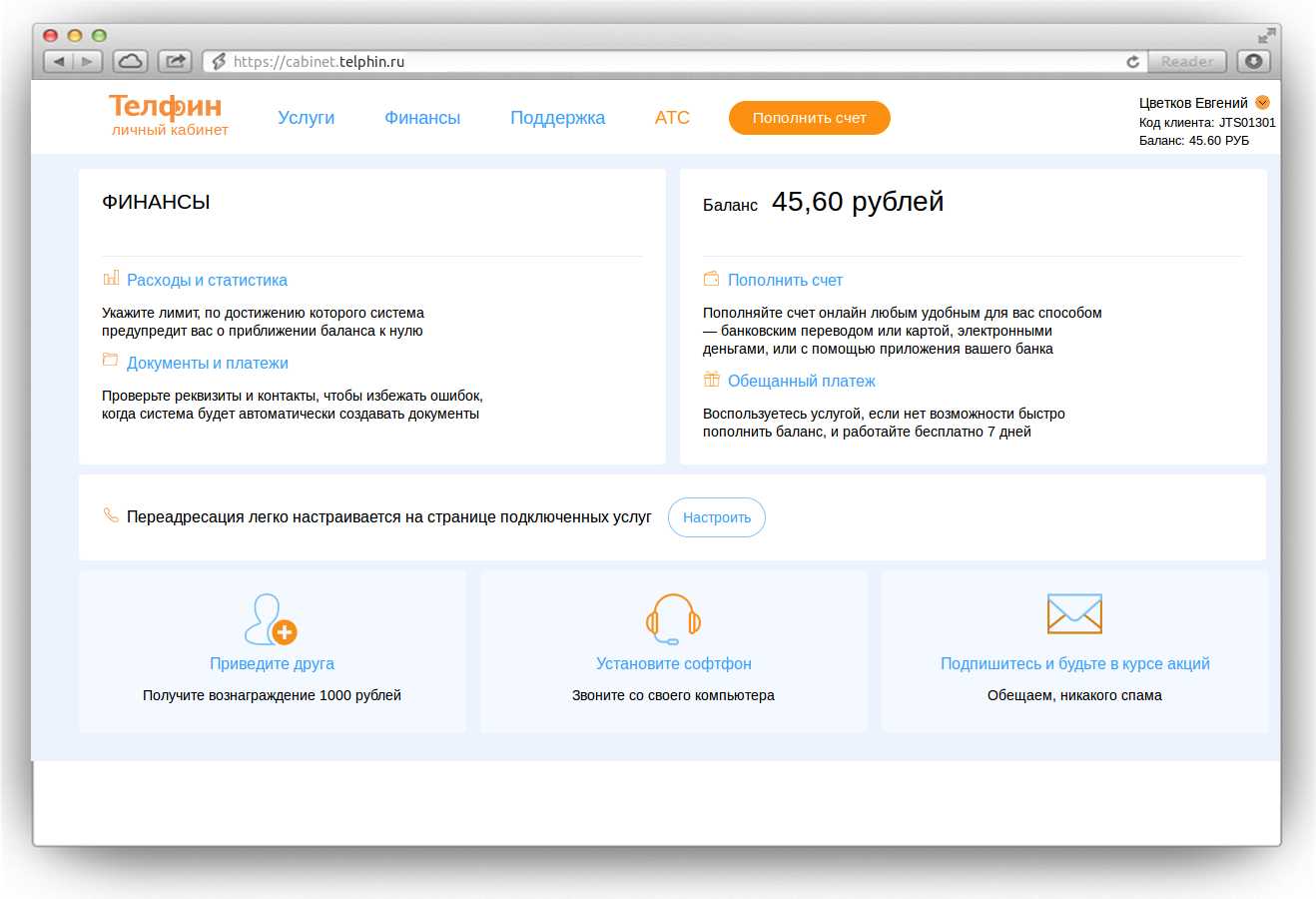Open the Услуги menu

(306, 117)
